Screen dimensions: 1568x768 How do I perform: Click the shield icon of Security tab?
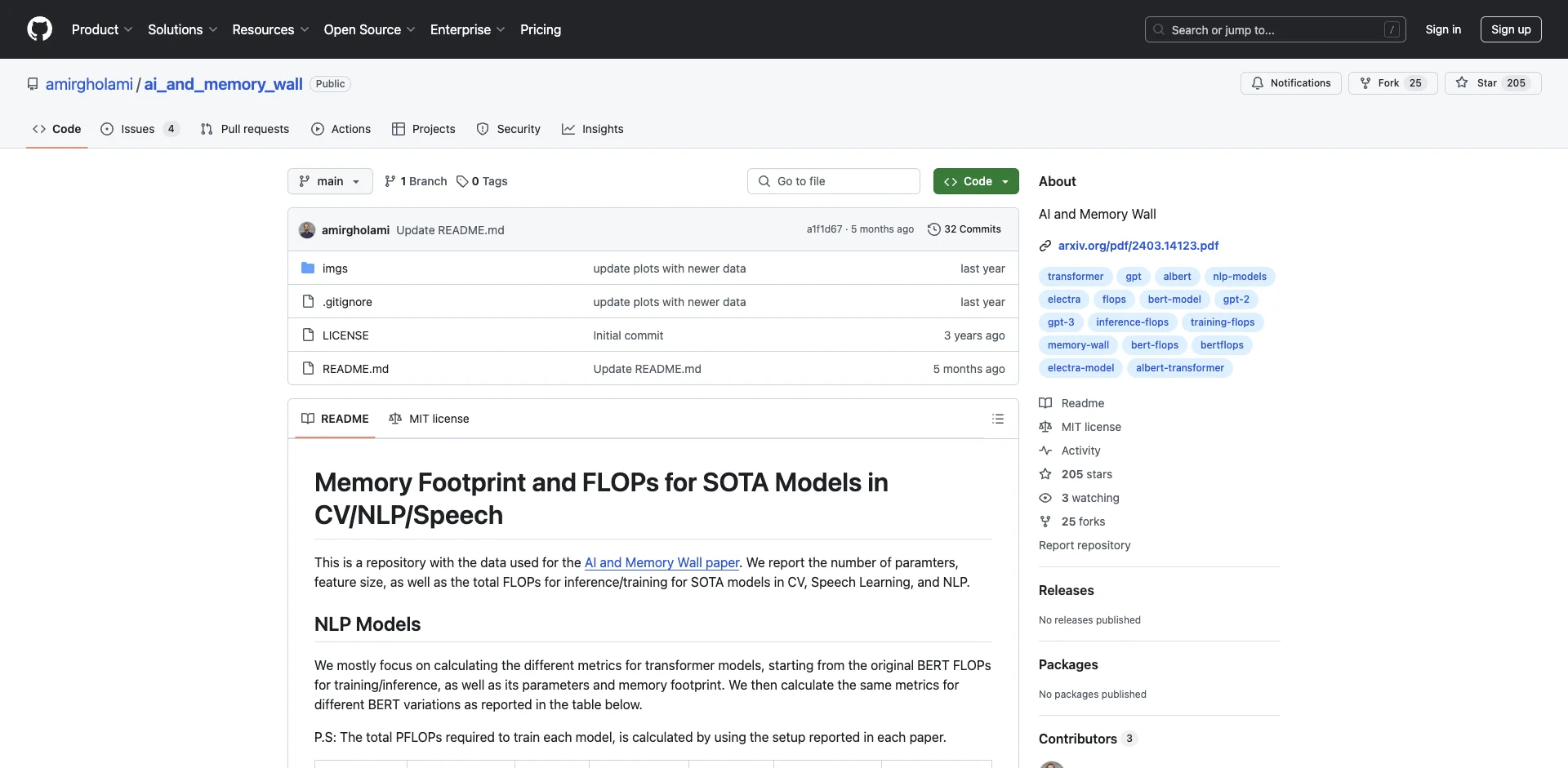(x=483, y=129)
